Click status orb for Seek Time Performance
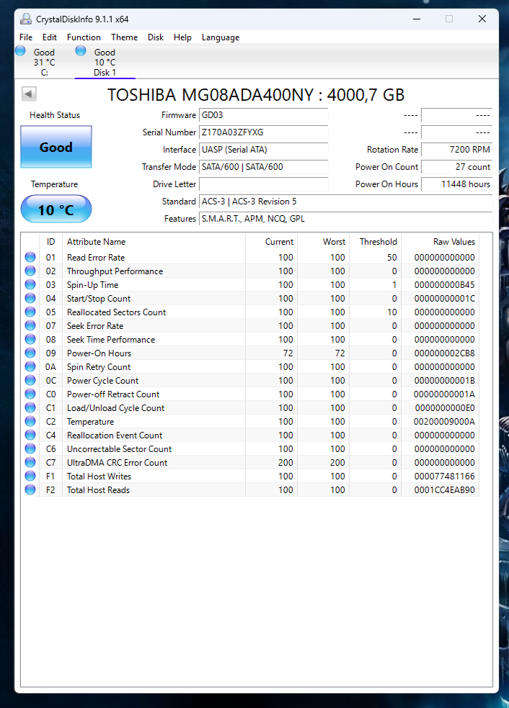This screenshot has width=509, height=708. point(30,340)
